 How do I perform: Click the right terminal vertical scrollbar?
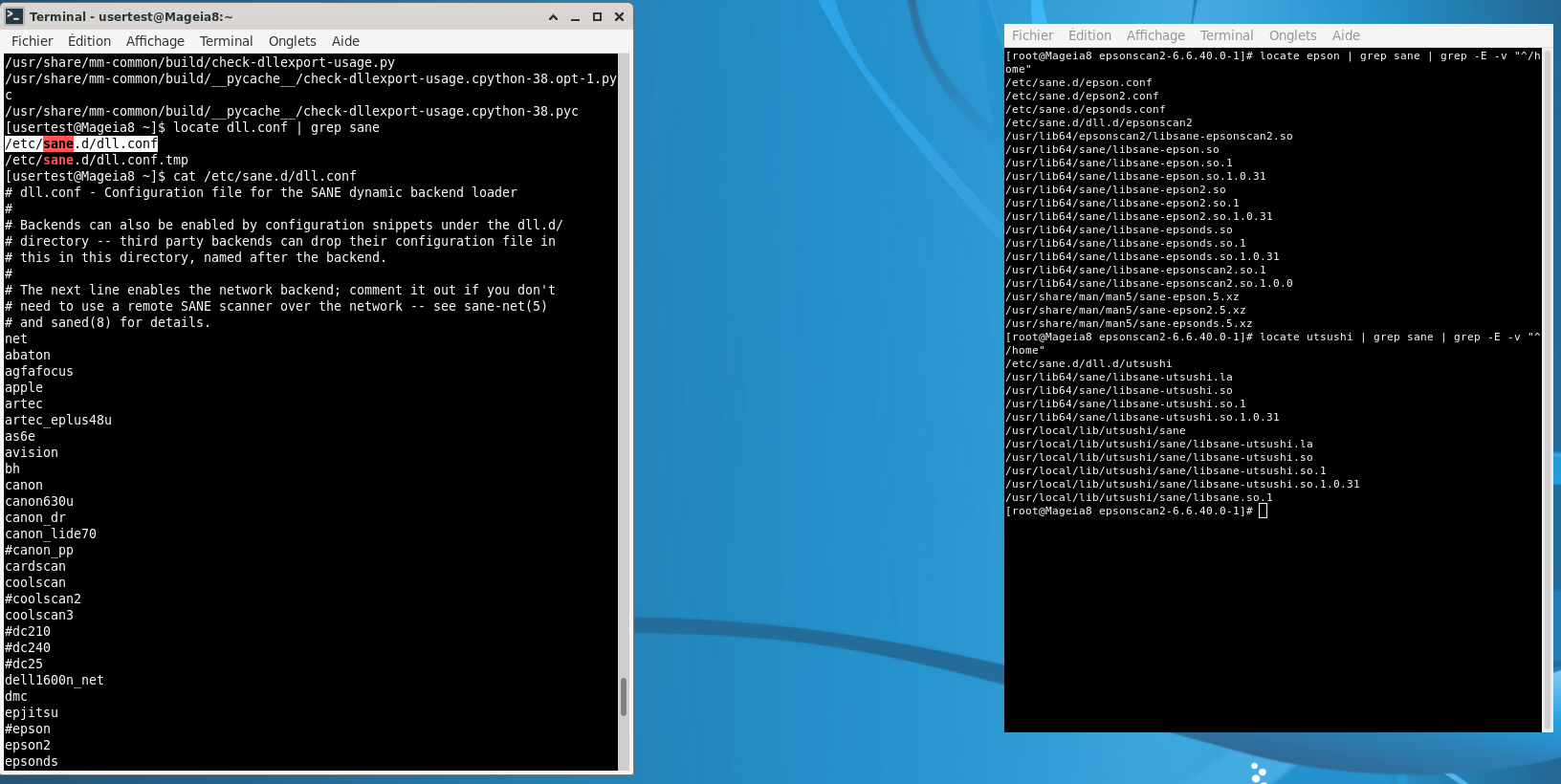click(x=1548, y=390)
